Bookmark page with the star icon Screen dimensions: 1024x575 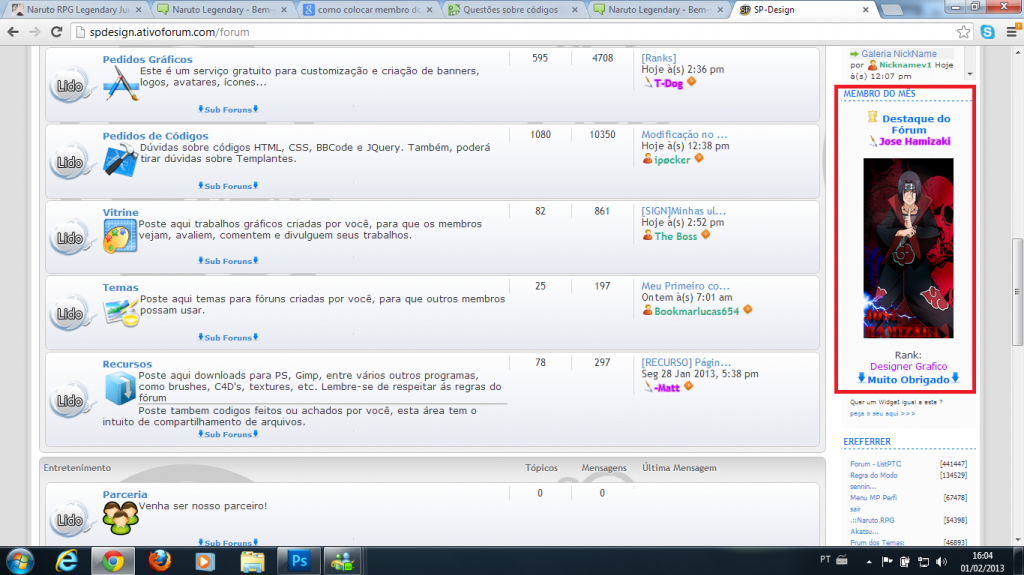(963, 32)
